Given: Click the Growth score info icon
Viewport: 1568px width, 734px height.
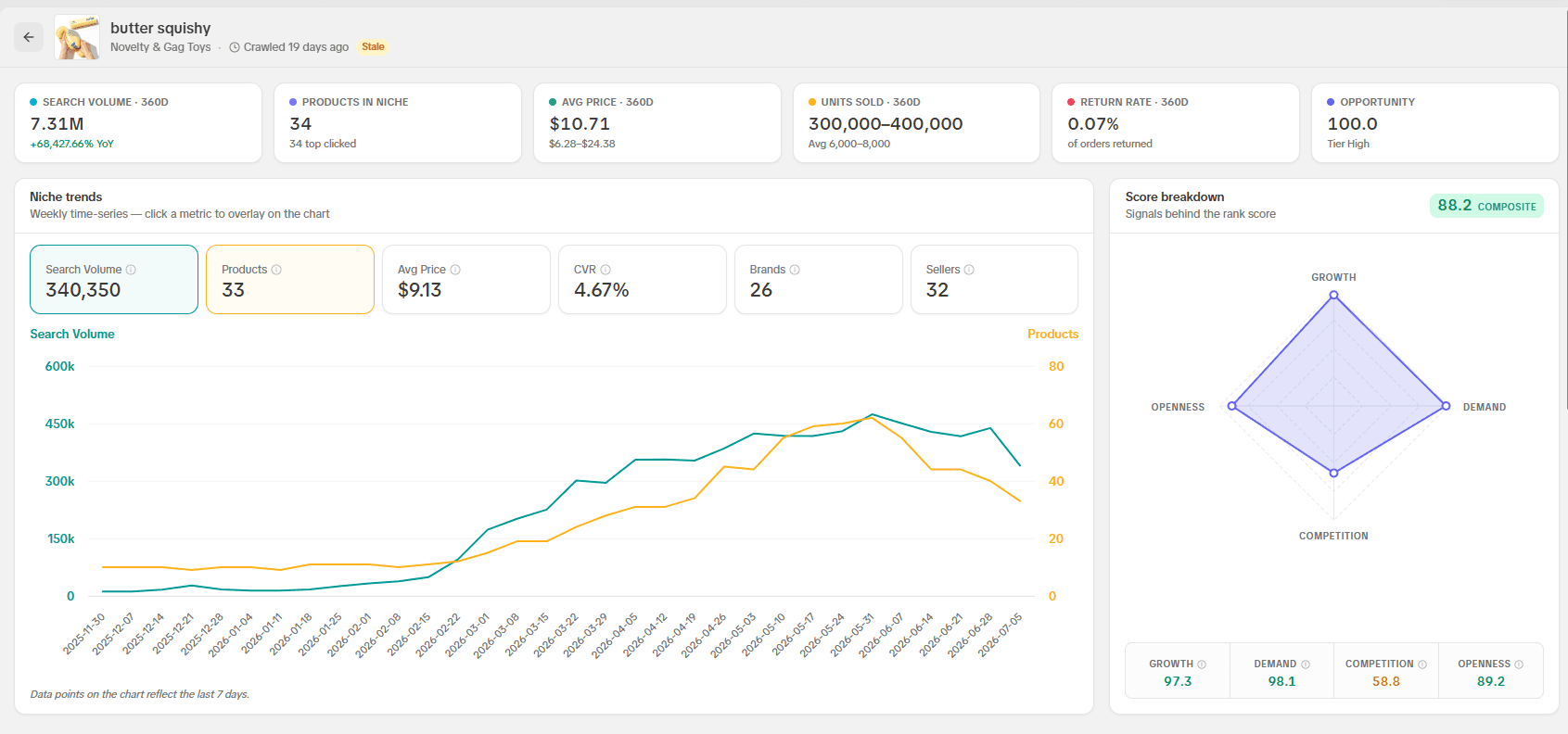Looking at the screenshot, I should point(1202,664).
